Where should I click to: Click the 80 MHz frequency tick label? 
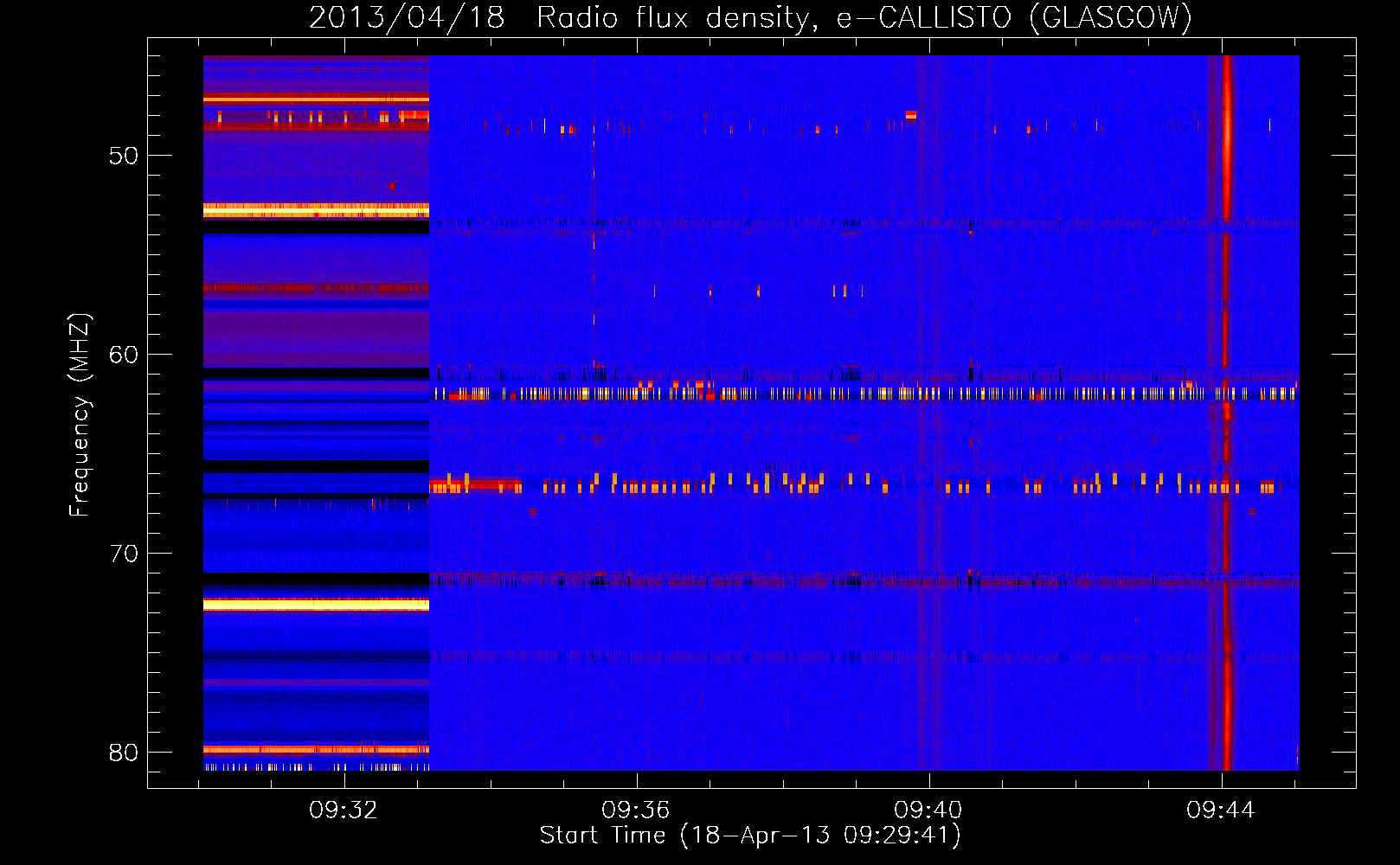[x=124, y=753]
